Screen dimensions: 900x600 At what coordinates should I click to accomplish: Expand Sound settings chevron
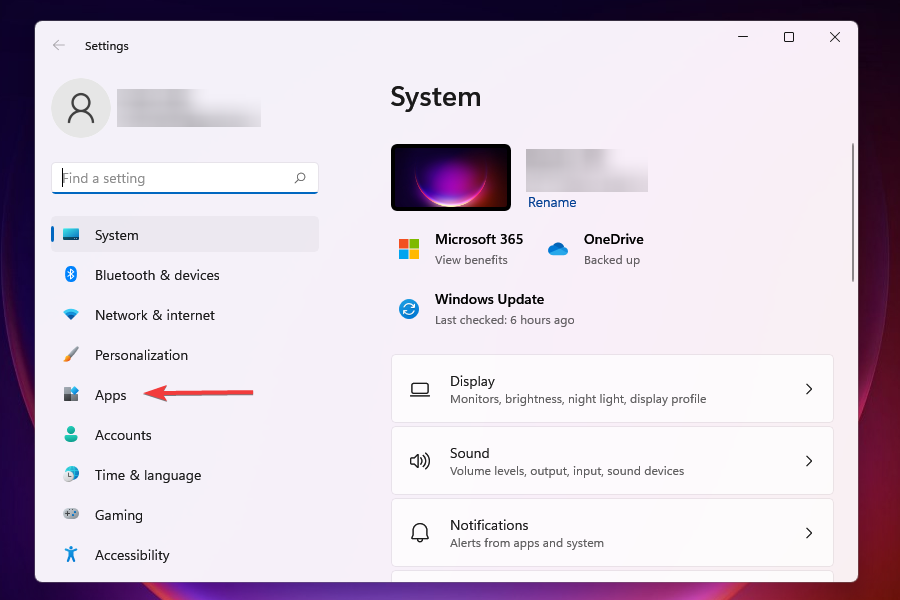coord(809,461)
